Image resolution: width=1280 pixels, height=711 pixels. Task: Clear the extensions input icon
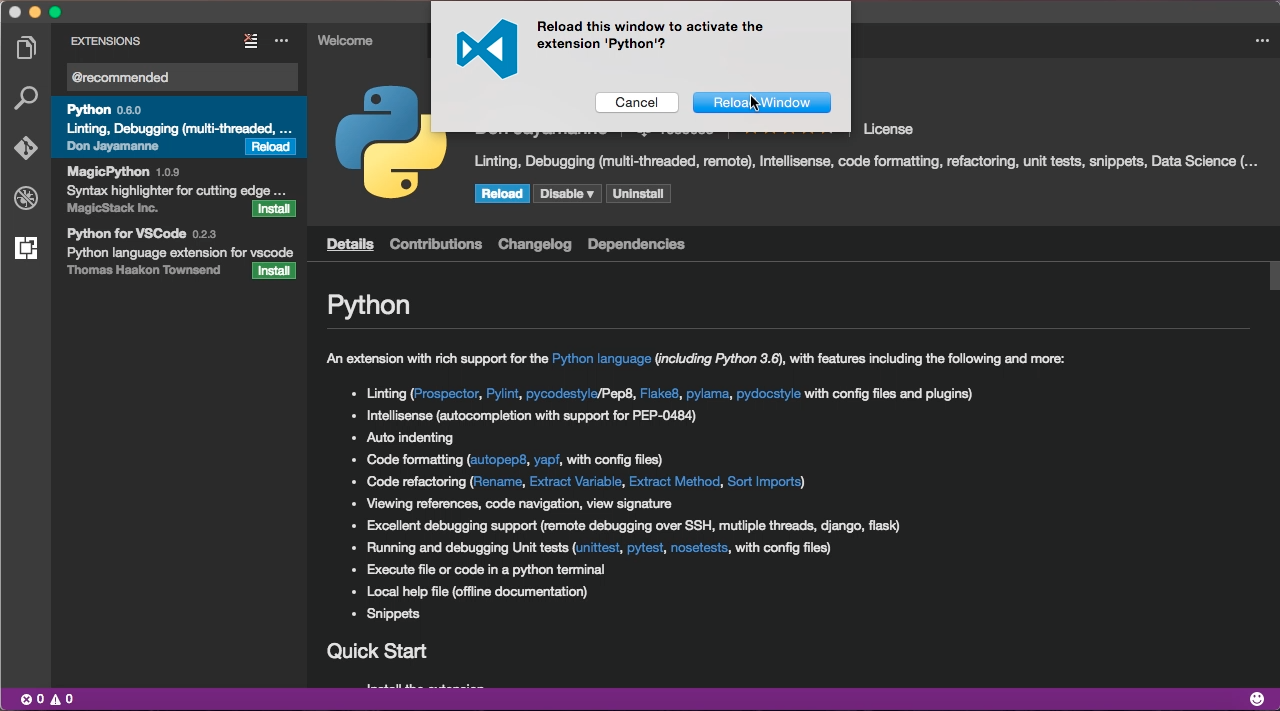click(251, 41)
